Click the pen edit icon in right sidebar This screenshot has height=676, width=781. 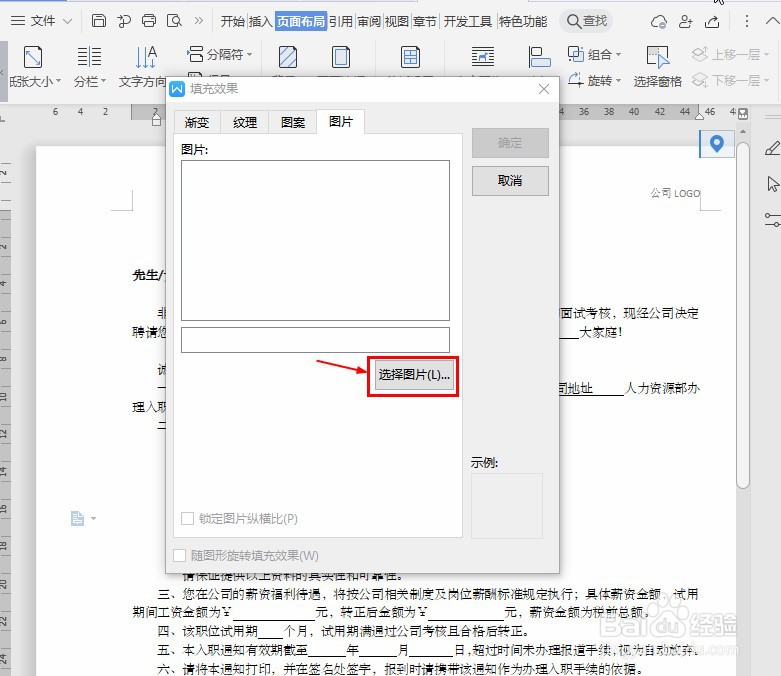(x=772, y=148)
